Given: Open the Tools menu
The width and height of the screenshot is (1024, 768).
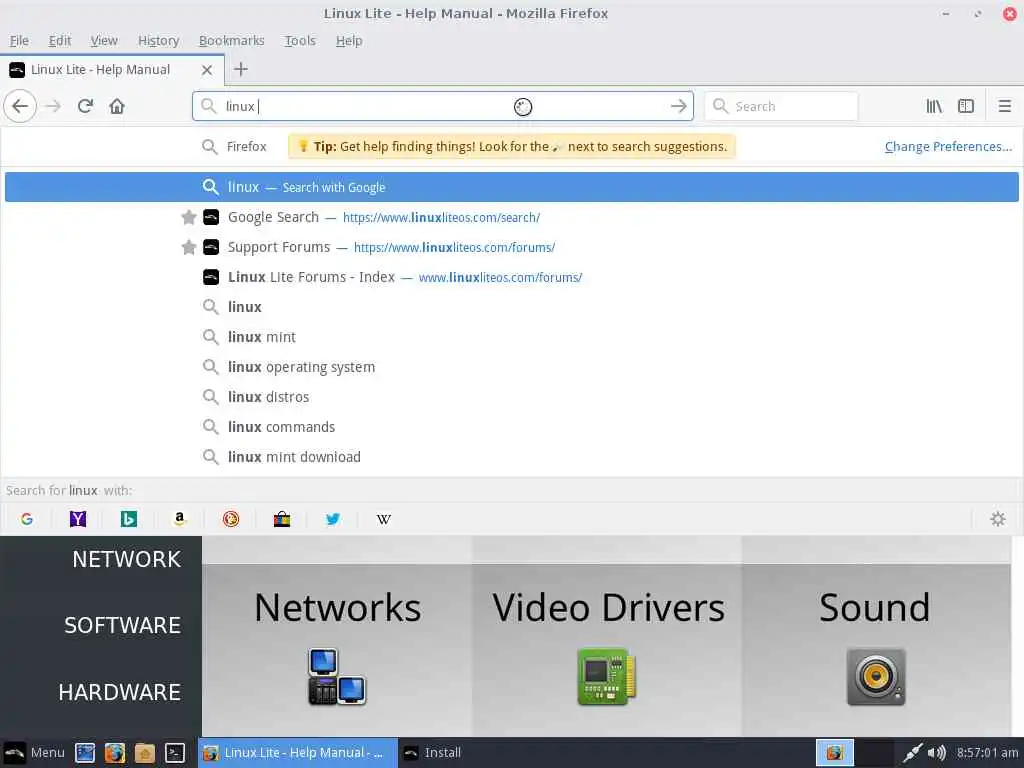Looking at the screenshot, I should click(300, 40).
